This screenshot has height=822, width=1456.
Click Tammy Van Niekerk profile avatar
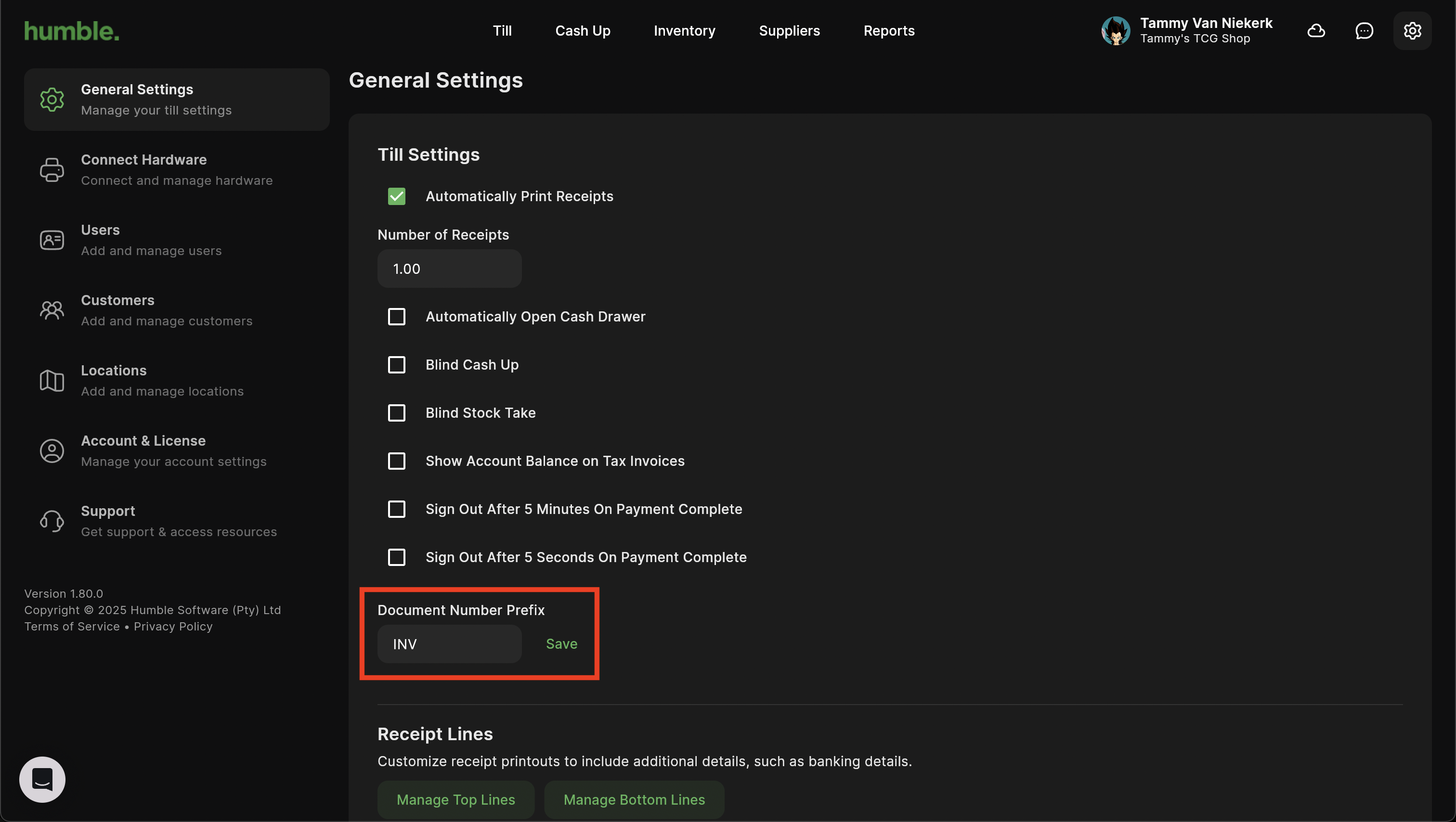coord(1116,30)
